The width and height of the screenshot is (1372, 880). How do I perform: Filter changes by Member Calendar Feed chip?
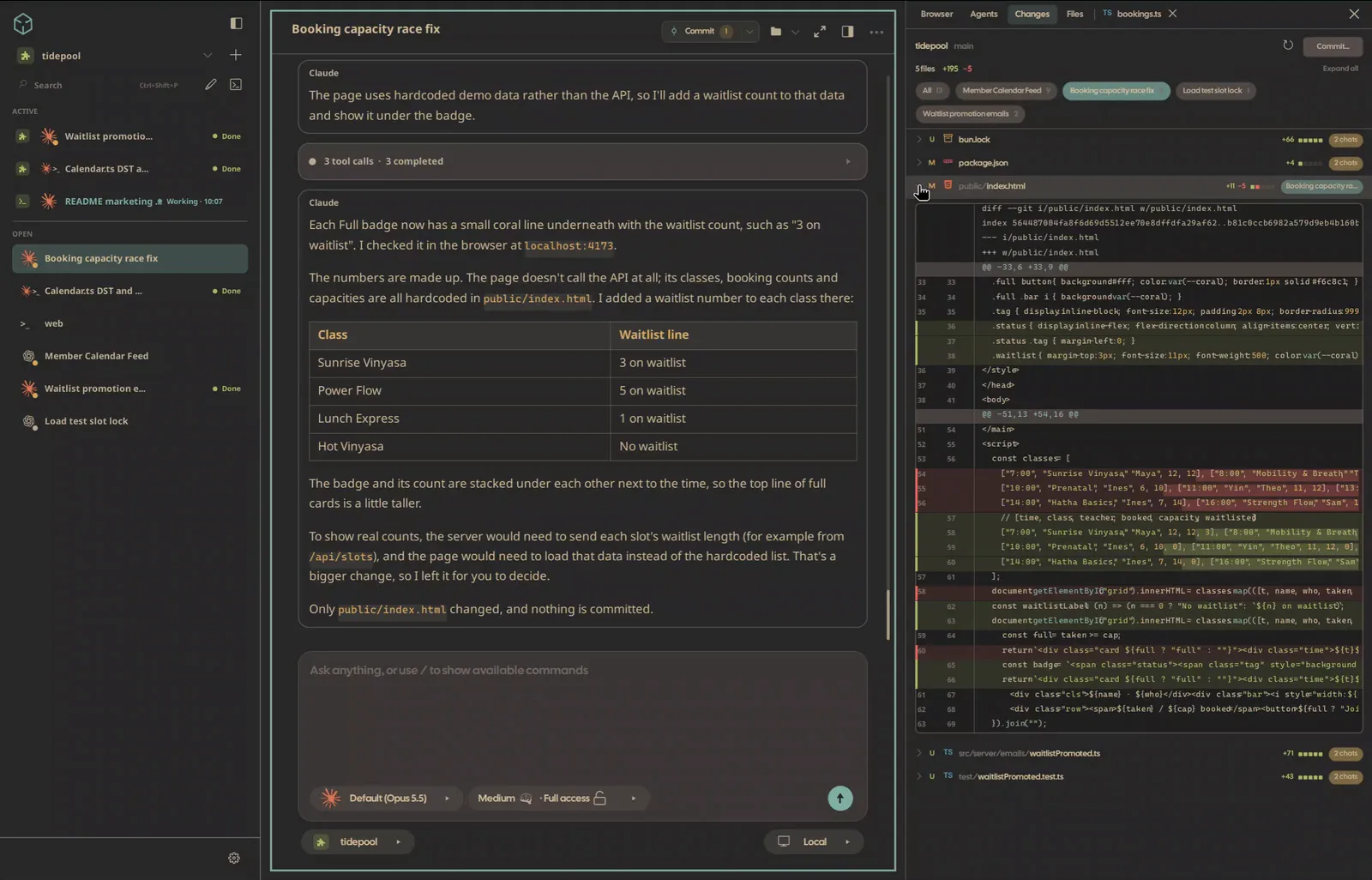click(1005, 90)
